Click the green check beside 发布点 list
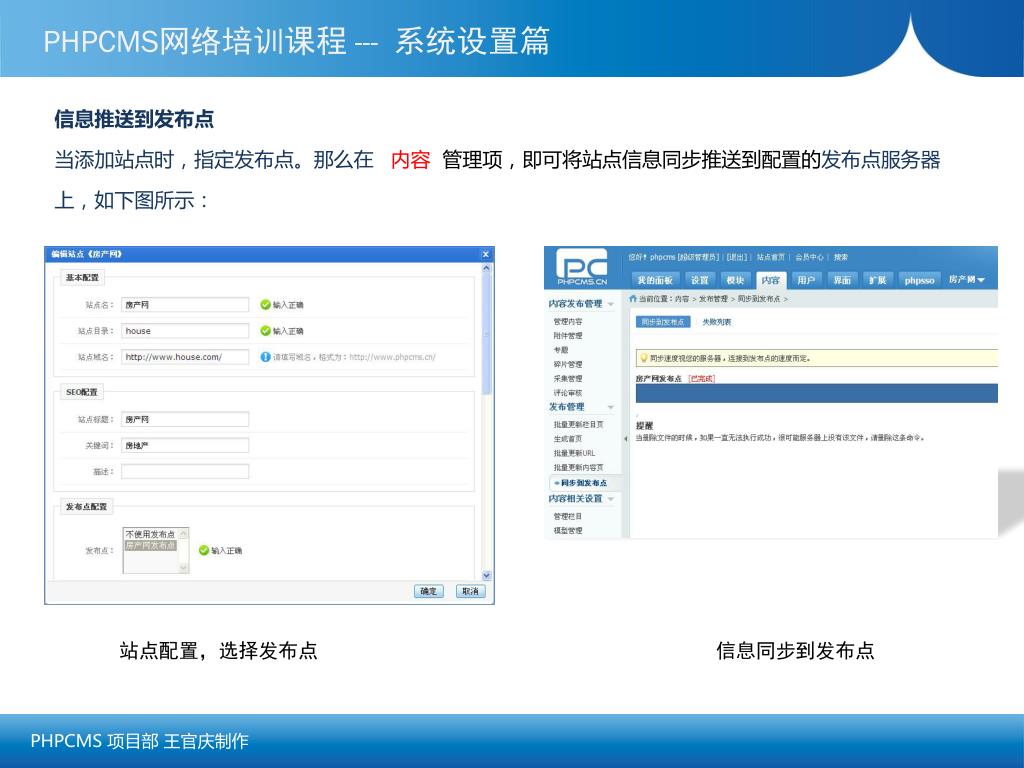 [204, 551]
